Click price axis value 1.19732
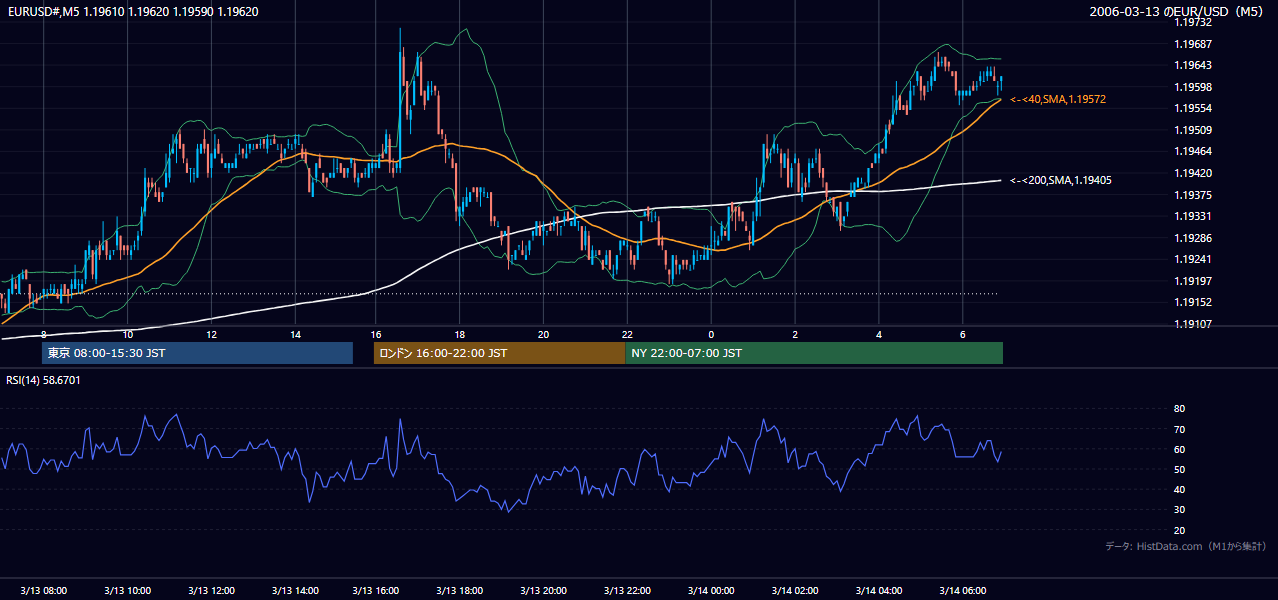 (1193, 23)
